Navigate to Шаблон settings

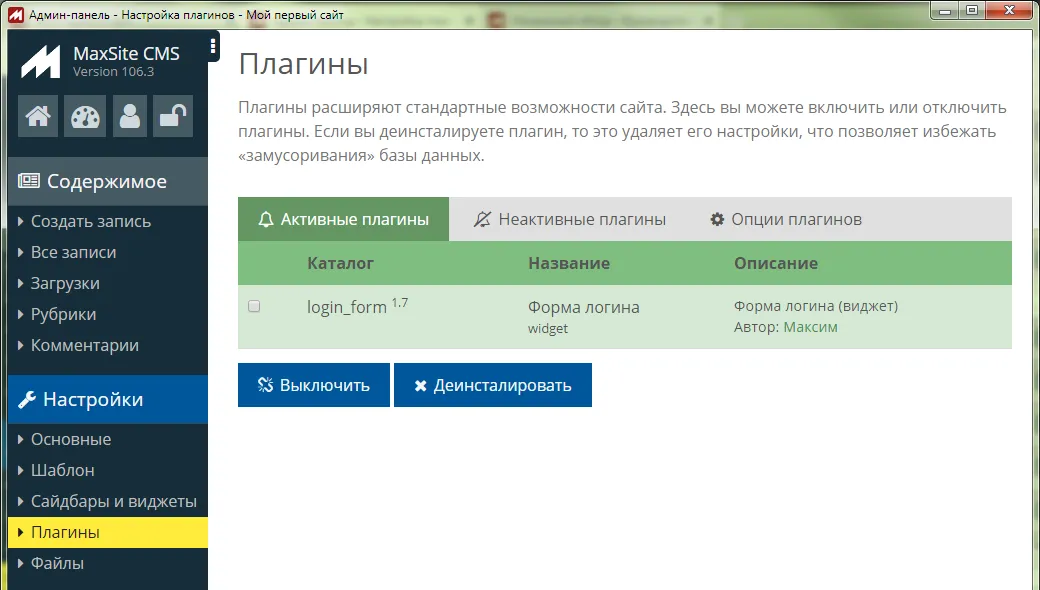click(62, 471)
